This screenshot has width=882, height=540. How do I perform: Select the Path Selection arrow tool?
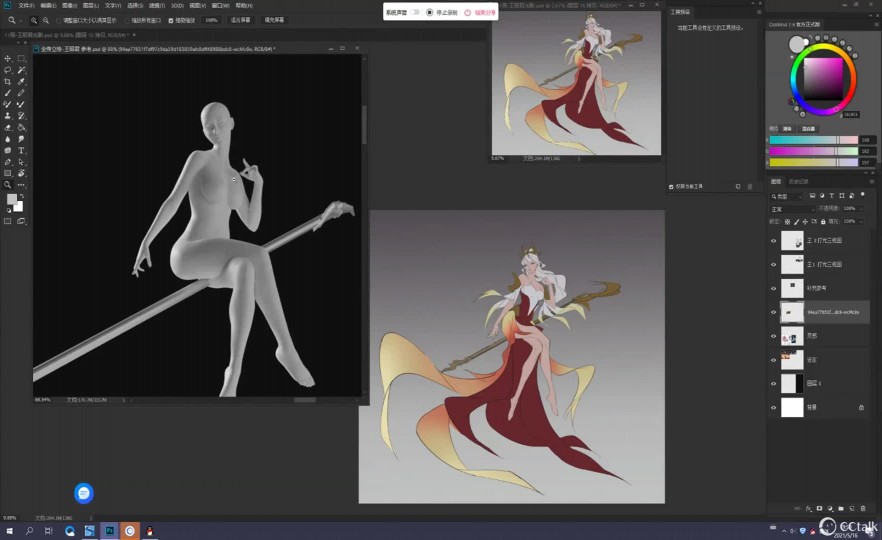pyautogui.click(x=21, y=162)
